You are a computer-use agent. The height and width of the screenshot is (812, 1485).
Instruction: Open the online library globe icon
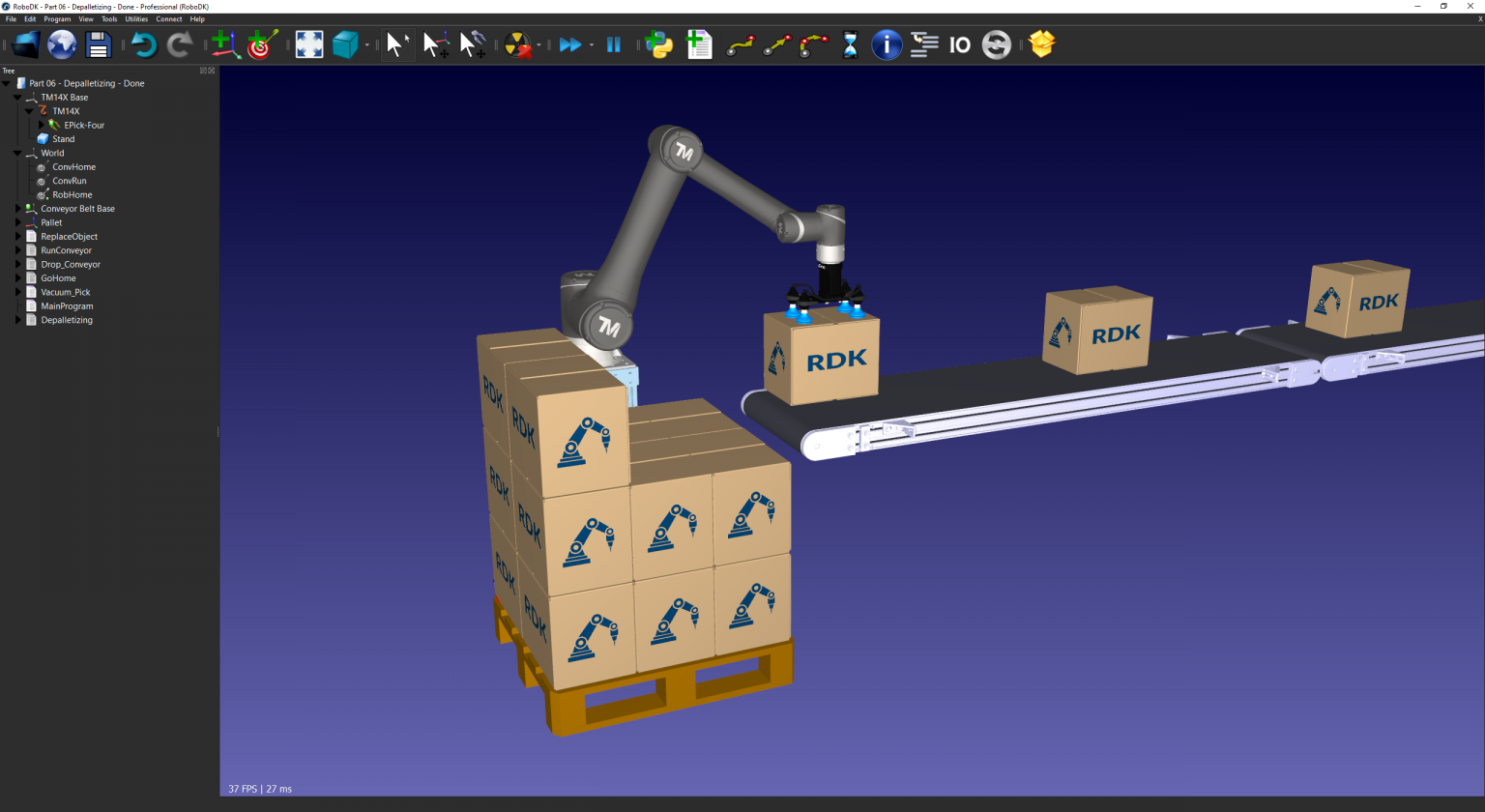[60, 44]
